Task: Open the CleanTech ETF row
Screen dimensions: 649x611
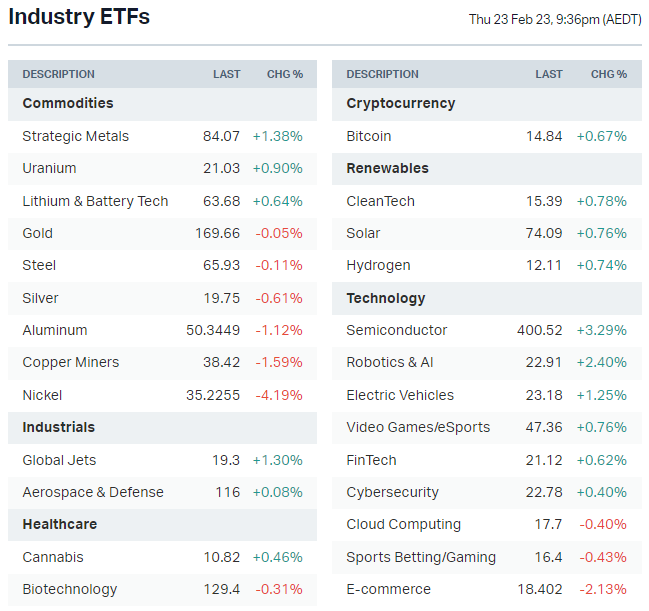Action: (381, 201)
